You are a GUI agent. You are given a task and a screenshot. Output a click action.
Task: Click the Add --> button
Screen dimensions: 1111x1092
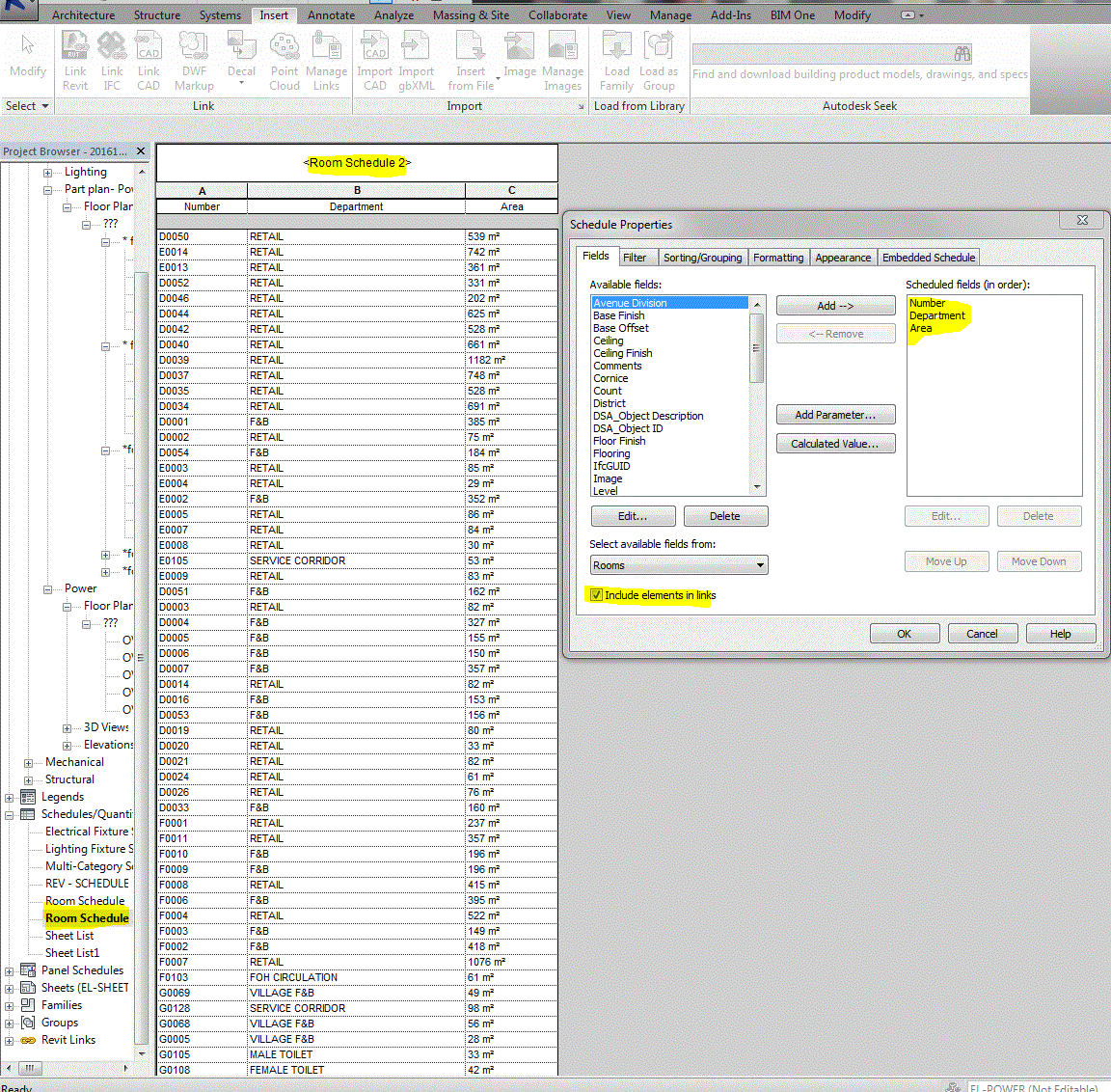pyautogui.click(x=835, y=306)
